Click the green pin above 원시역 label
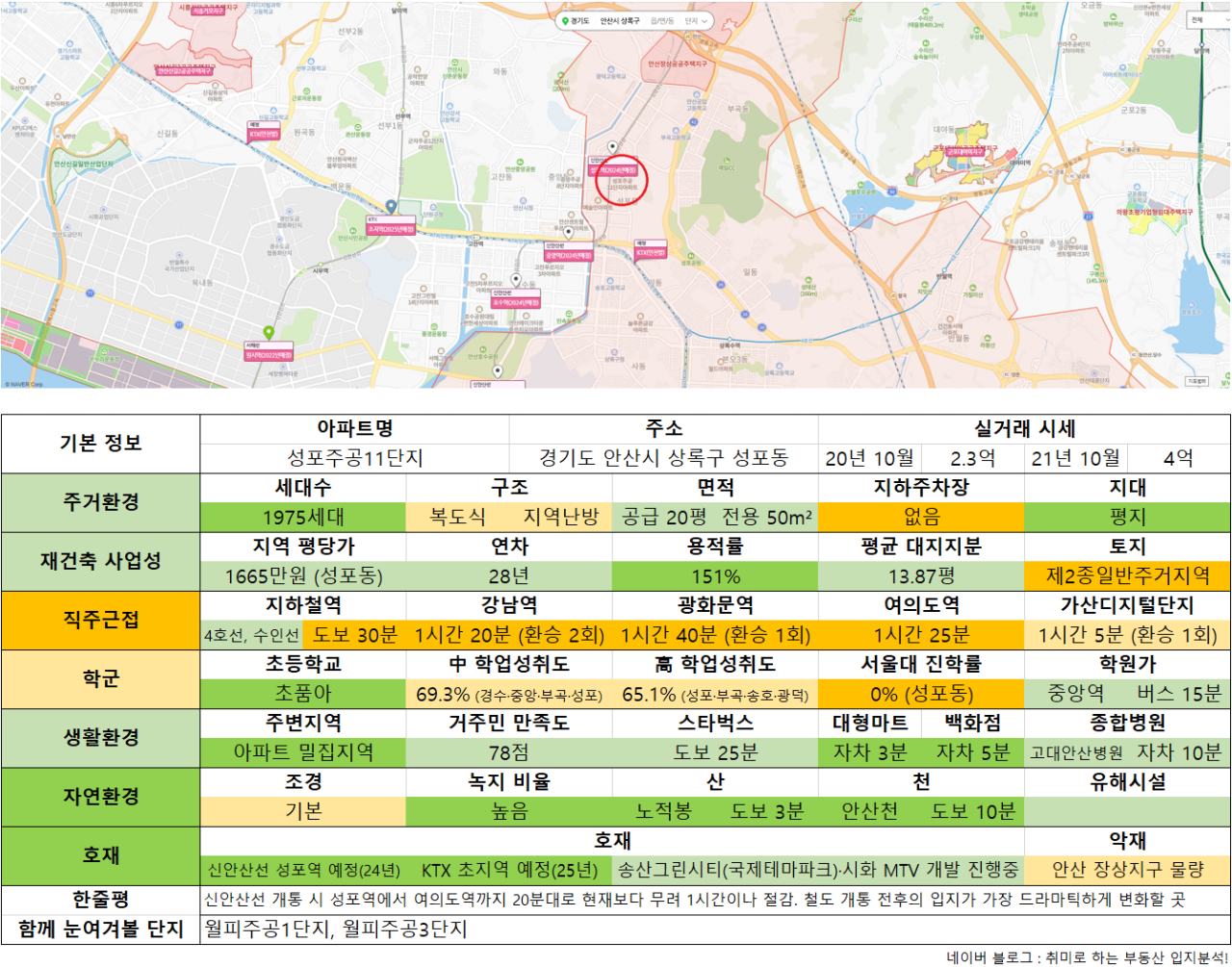This screenshot has width=1232, height=967. 269,333
